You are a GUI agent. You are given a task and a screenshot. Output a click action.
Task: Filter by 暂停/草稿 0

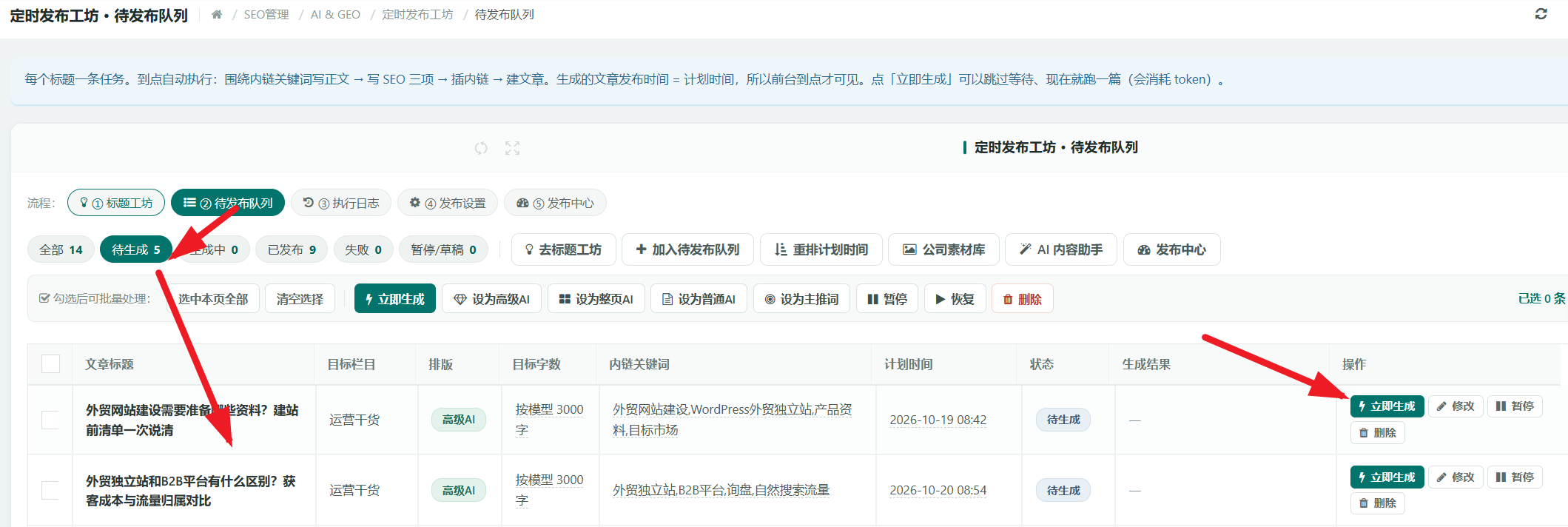pos(443,249)
